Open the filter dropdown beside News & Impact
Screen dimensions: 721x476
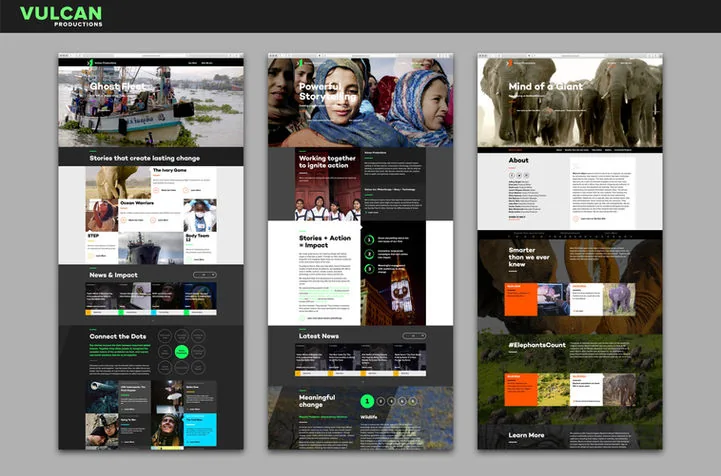pos(205,275)
